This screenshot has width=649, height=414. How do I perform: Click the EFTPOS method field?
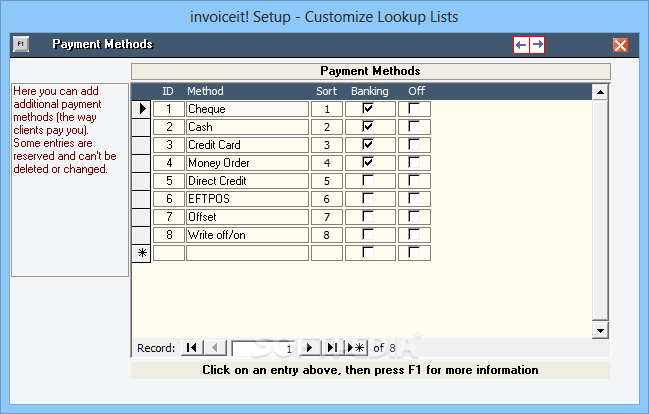pyautogui.click(x=248, y=199)
